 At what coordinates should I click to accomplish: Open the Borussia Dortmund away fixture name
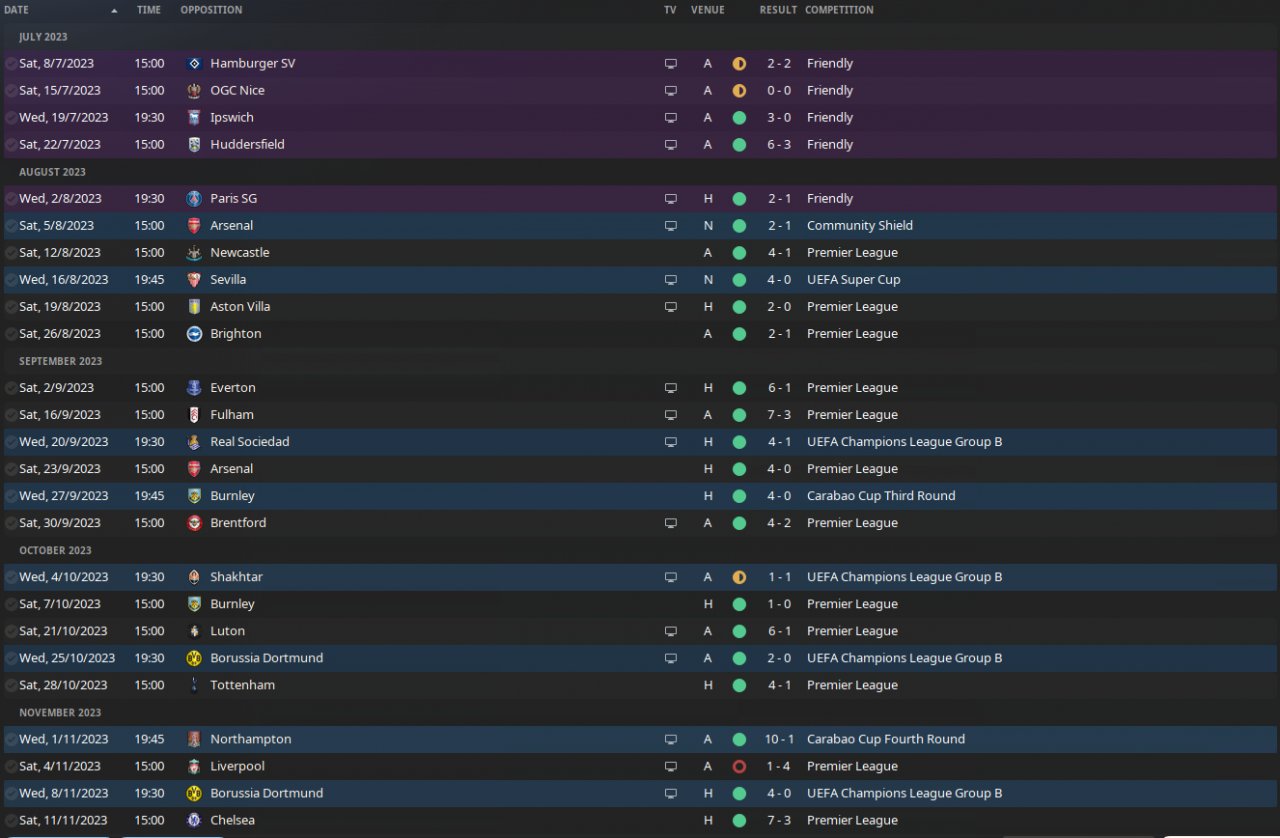pos(266,658)
